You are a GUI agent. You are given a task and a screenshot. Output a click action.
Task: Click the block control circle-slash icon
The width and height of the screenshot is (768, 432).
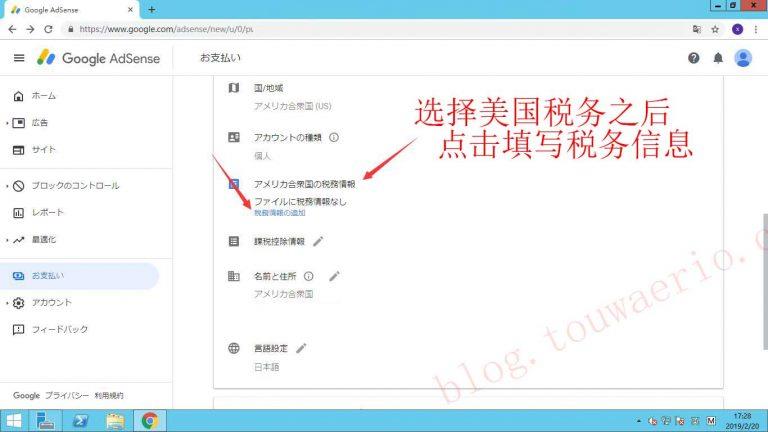click(x=19, y=186)
